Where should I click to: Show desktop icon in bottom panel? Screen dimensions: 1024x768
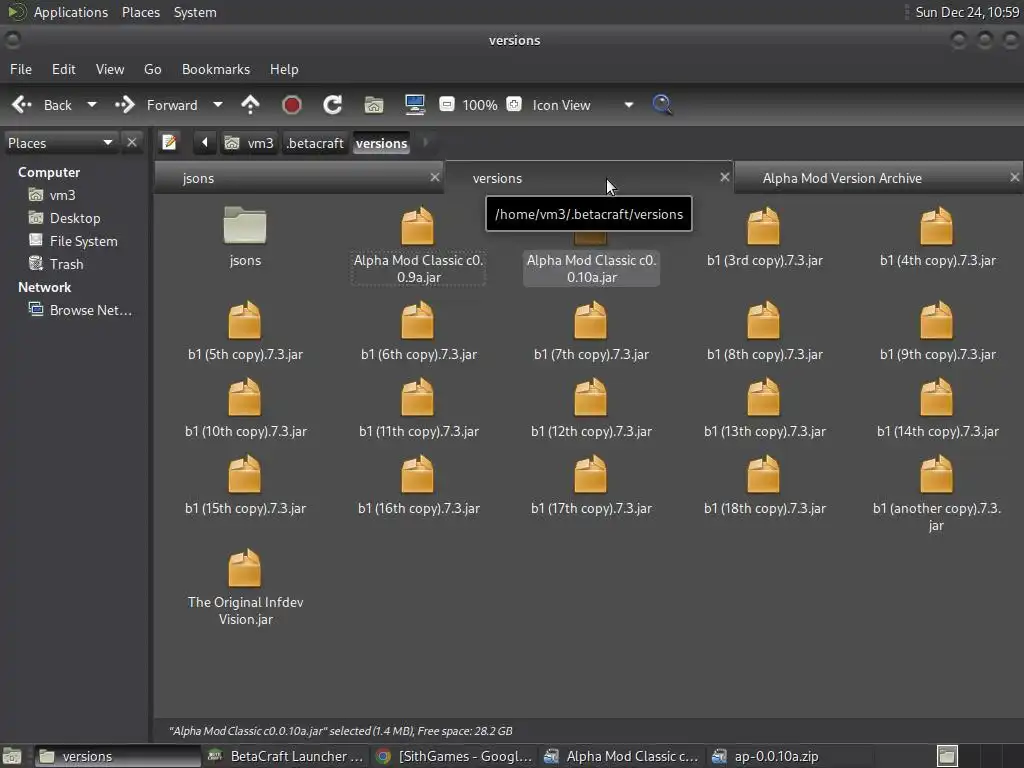(12, 757)
